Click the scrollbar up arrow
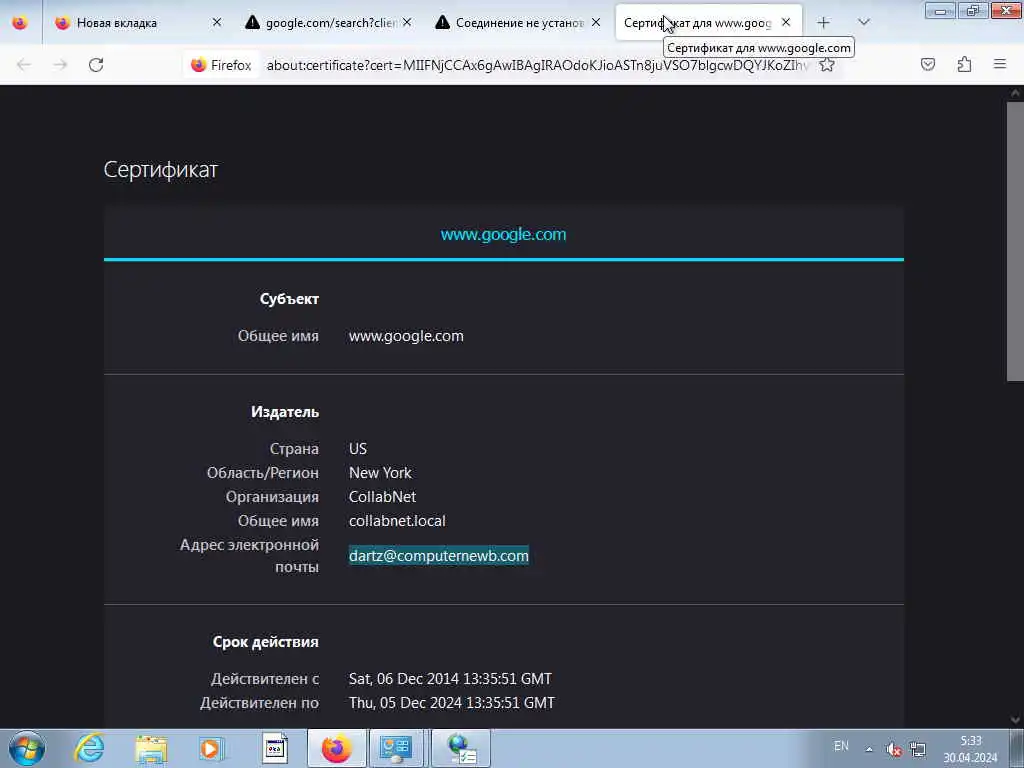 1015,93
